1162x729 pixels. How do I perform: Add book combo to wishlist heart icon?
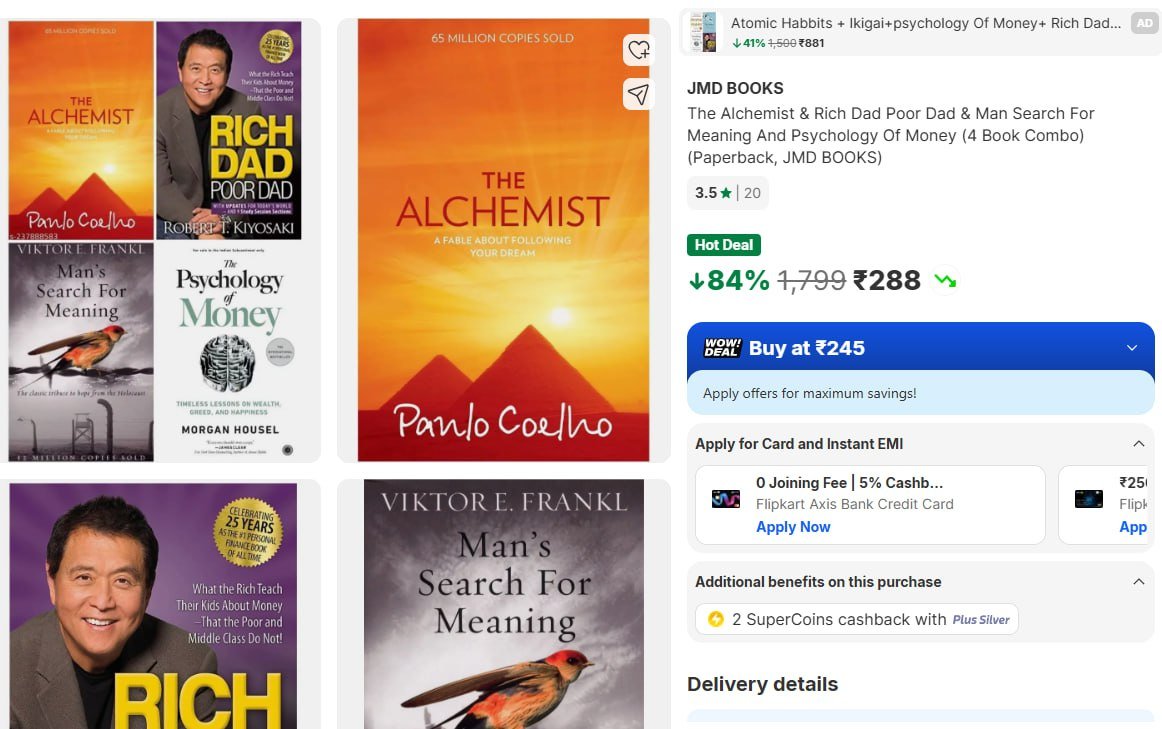tap(638, 50)
